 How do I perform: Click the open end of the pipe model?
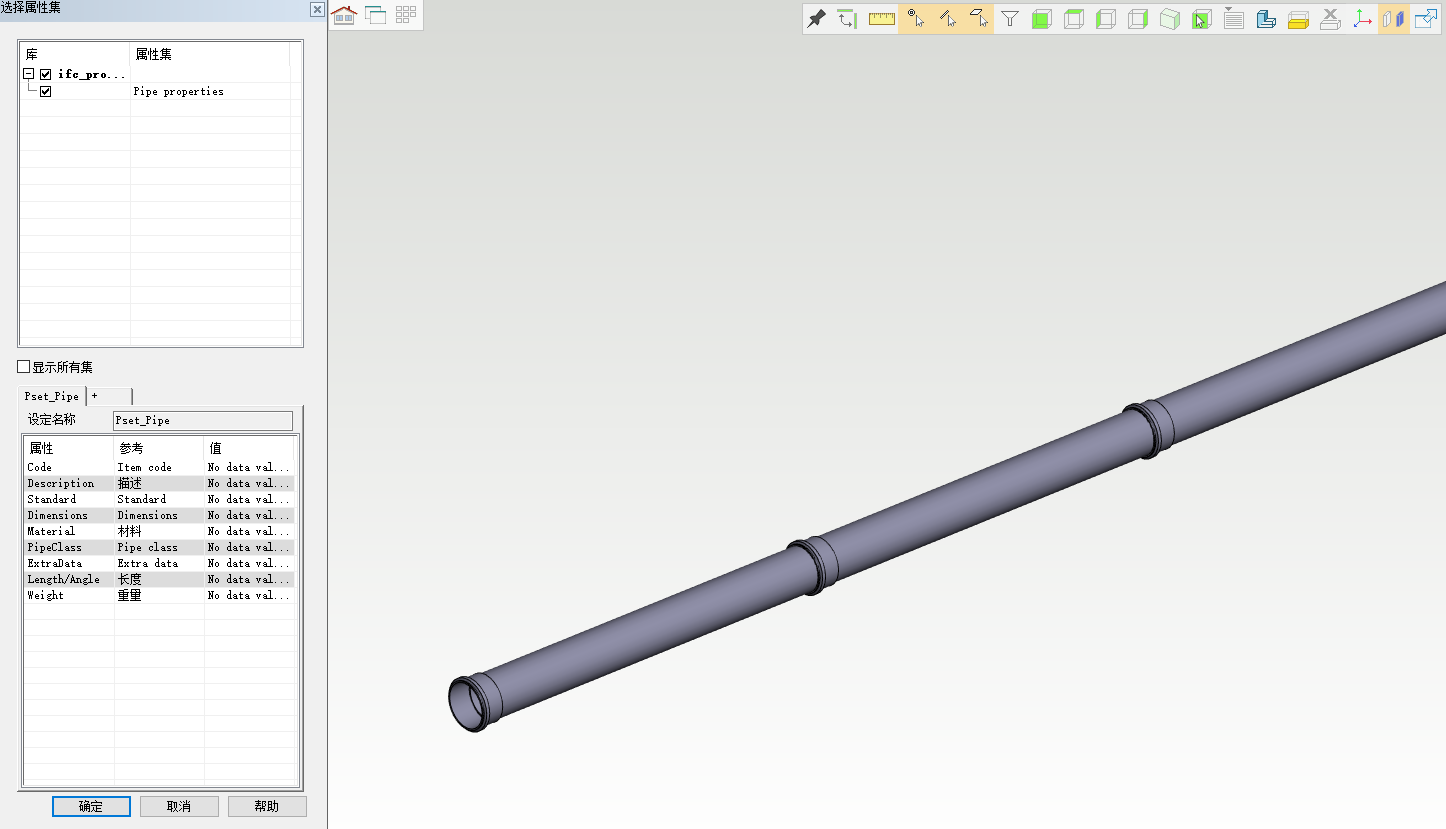coord(467,703)
